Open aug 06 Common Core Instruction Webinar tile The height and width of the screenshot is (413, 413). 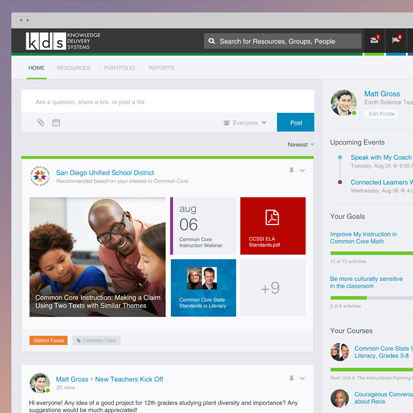click(x=203, y=226)
